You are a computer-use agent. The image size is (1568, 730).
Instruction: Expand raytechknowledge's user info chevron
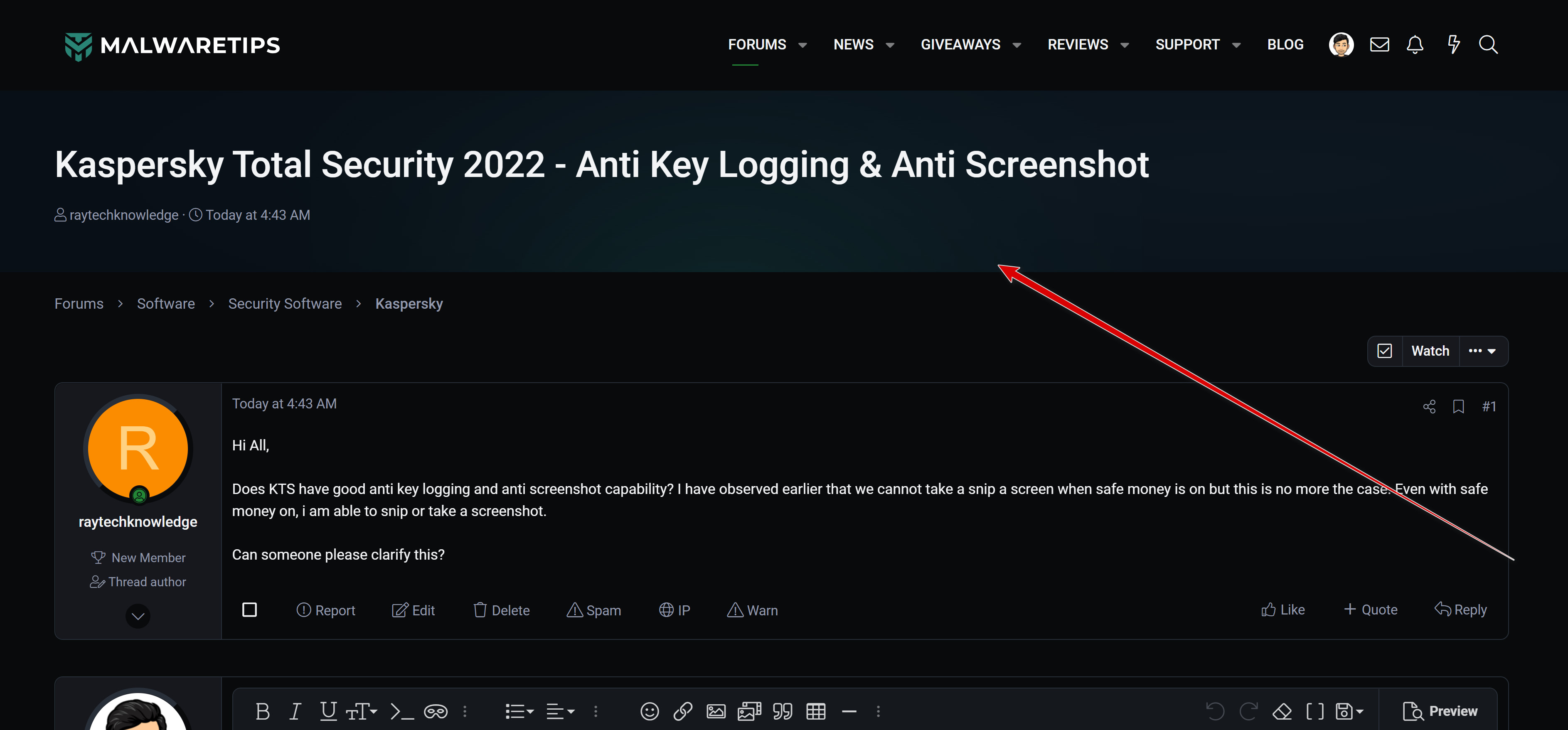click(138, 616)
